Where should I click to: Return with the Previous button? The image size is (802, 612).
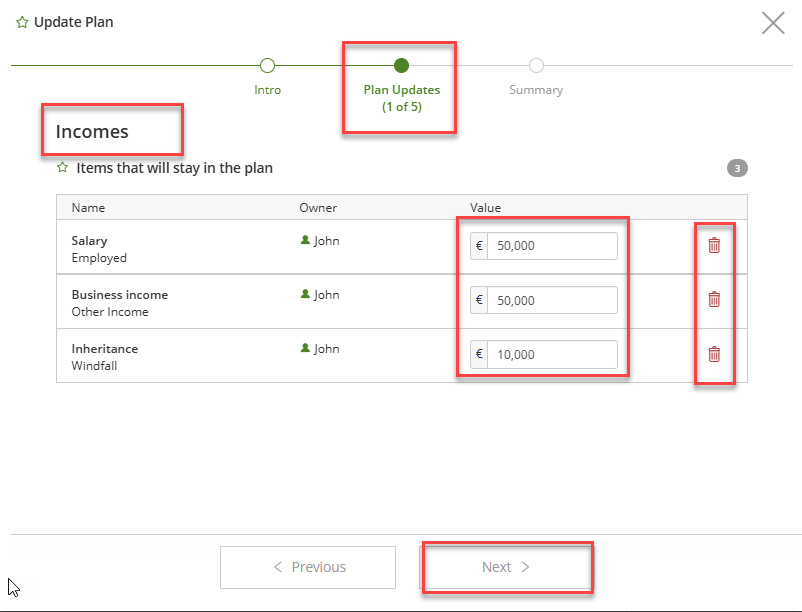pyautogui.click(x=308, y=567)
